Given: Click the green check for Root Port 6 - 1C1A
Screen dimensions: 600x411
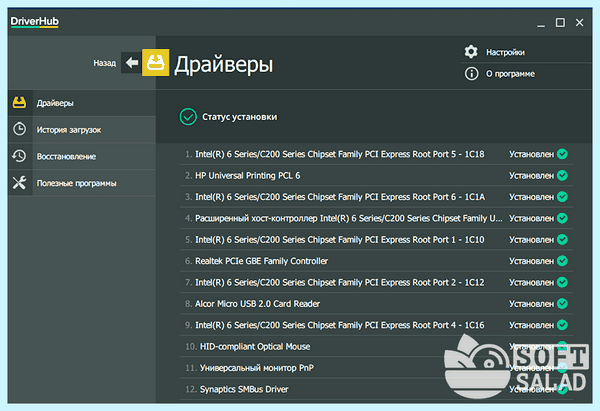Looking at the screenshot, I should pos(562,197).
